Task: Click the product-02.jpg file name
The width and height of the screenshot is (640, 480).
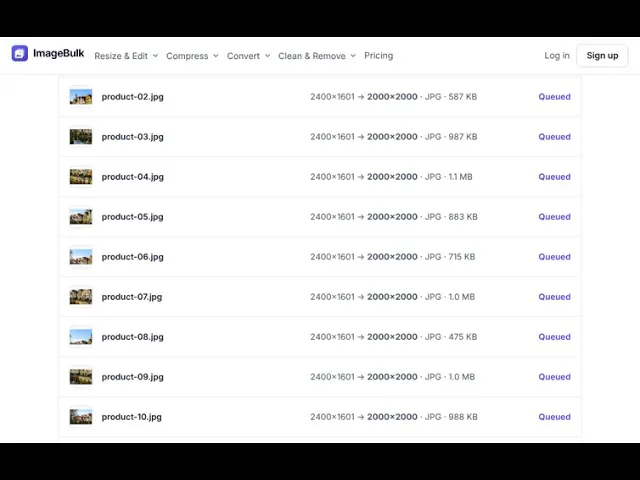Action: (x=133, y=97)
